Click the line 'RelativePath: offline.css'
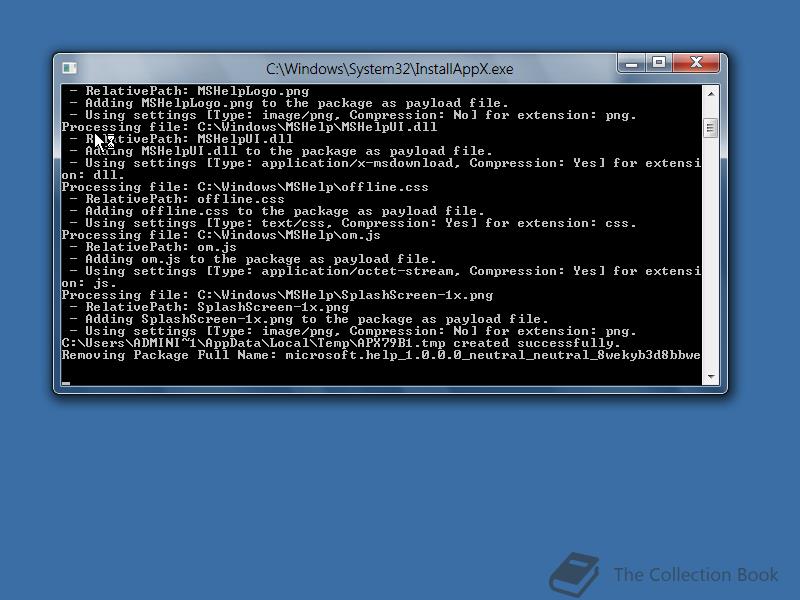This screenshot has width=800, height=600. click(x=177, y=199)
